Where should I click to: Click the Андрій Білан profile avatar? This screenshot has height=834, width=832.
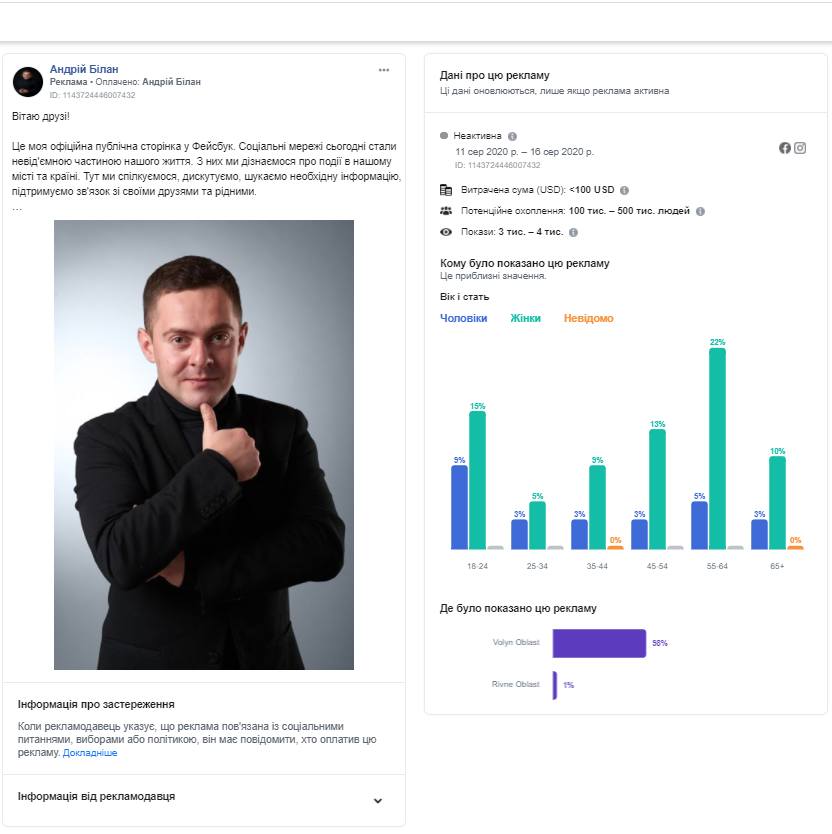(28, 82)
